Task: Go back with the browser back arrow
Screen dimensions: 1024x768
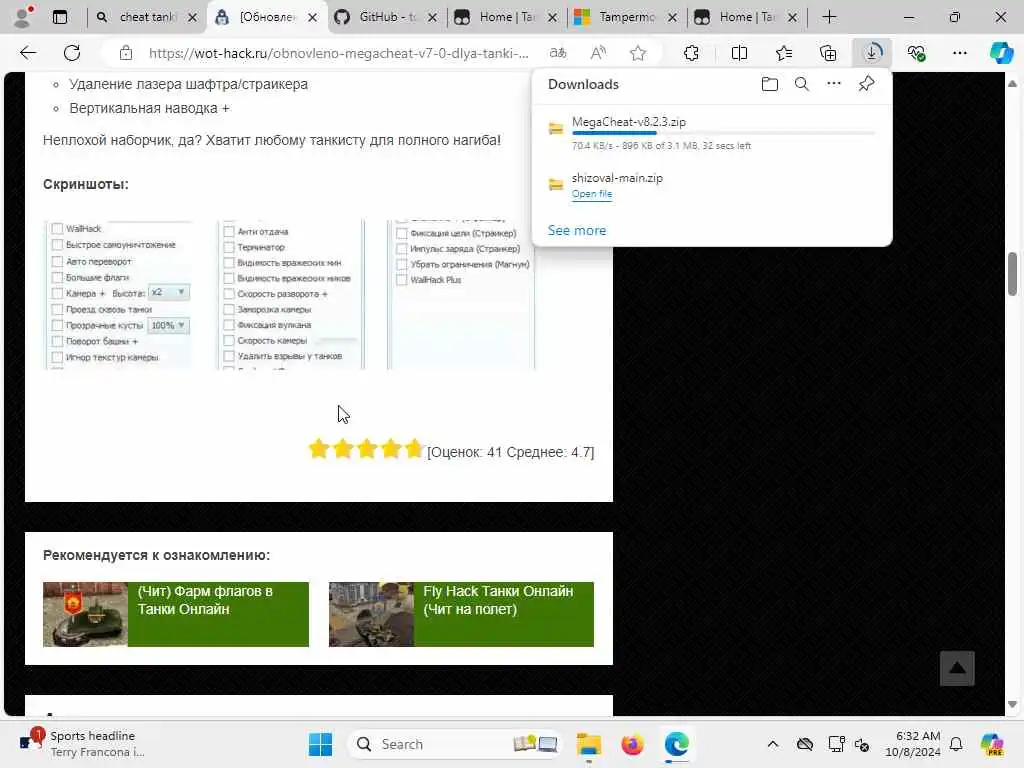Action: pos(28,53)
